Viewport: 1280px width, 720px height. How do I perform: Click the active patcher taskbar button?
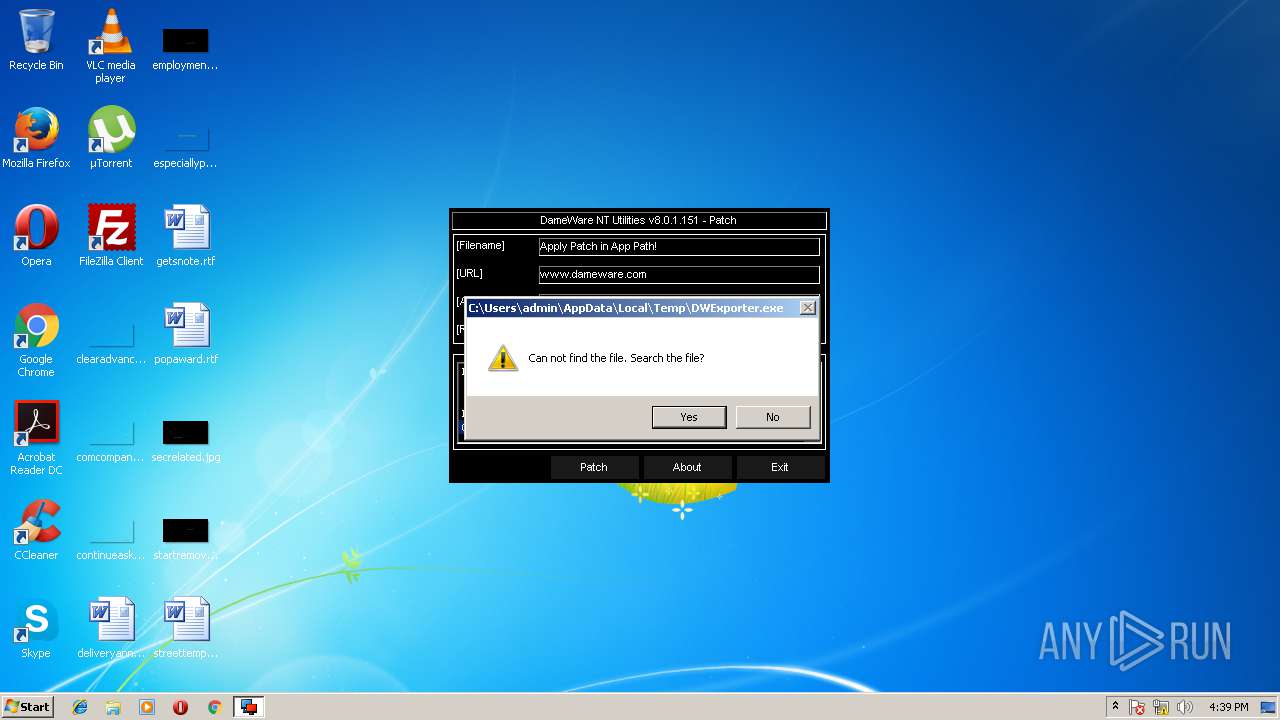248,707
